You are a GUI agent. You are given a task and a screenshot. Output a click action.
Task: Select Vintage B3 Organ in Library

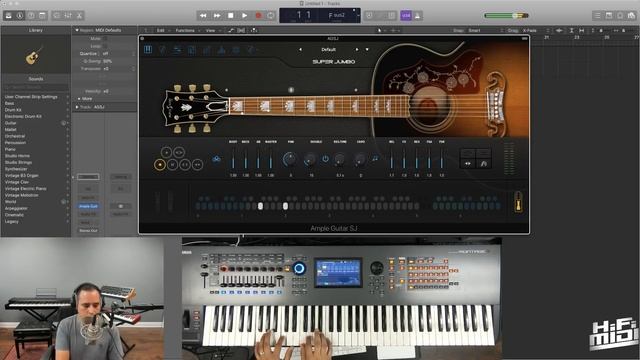[36, 176]
